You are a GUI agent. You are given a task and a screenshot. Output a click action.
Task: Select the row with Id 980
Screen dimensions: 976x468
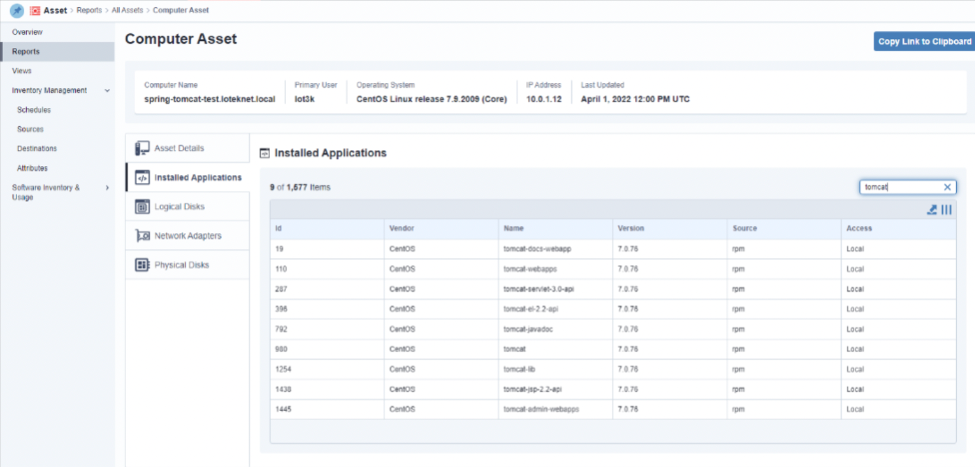[x=613, y=350]
